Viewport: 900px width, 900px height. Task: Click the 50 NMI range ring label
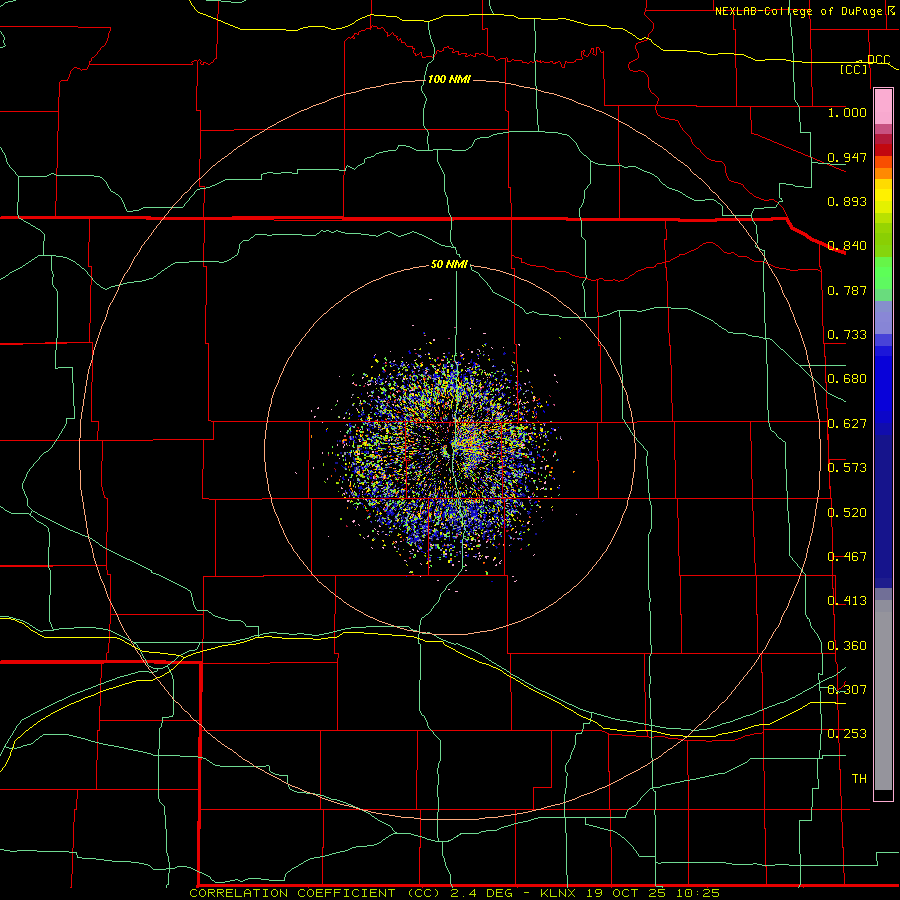tap(449, 264)
